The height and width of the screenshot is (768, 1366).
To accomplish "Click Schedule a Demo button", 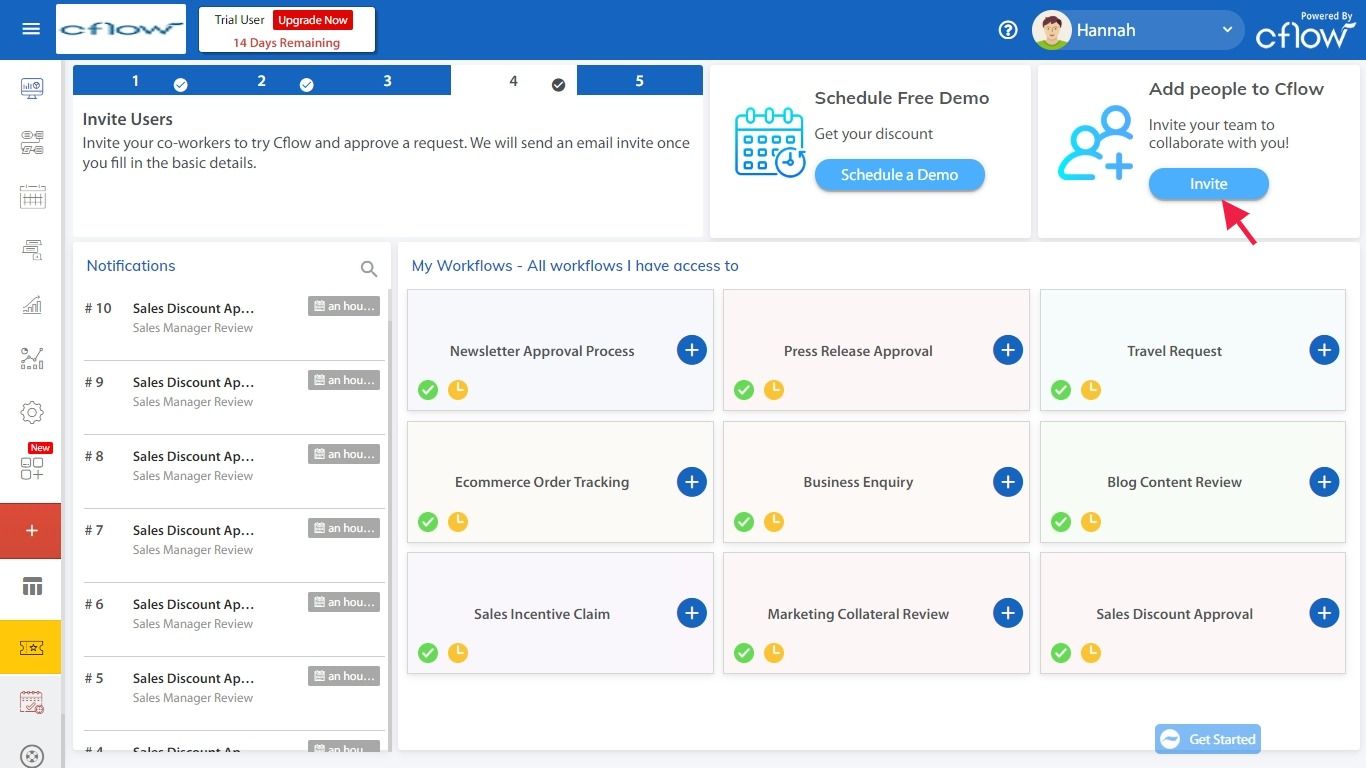I will tap(899, 175).
